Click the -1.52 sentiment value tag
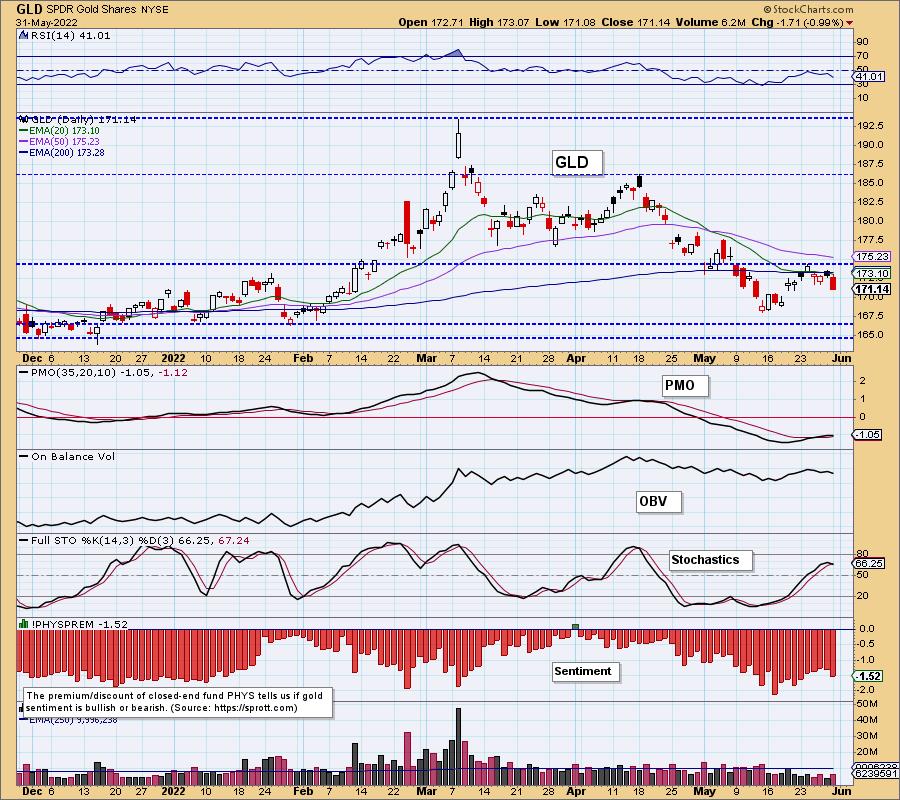Image resolution: width=900 pixels, height=800 pixels. (x=868, y=677)
